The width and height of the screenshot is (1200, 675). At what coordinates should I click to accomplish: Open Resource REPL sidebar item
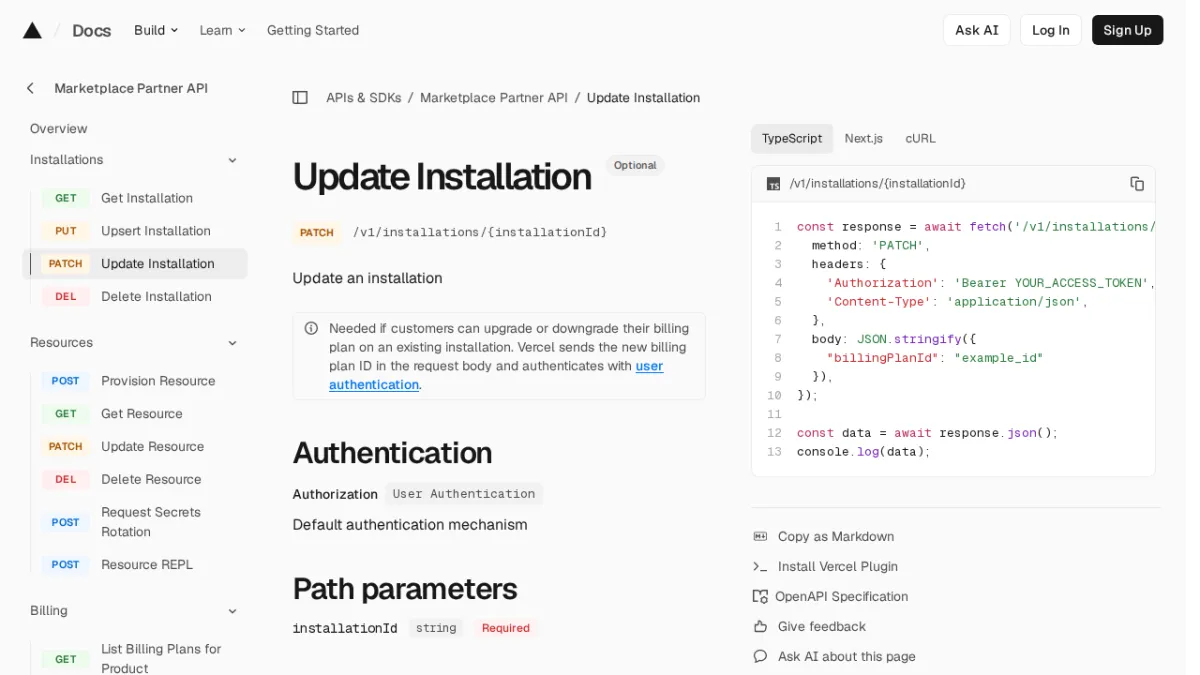coord(147,564)
